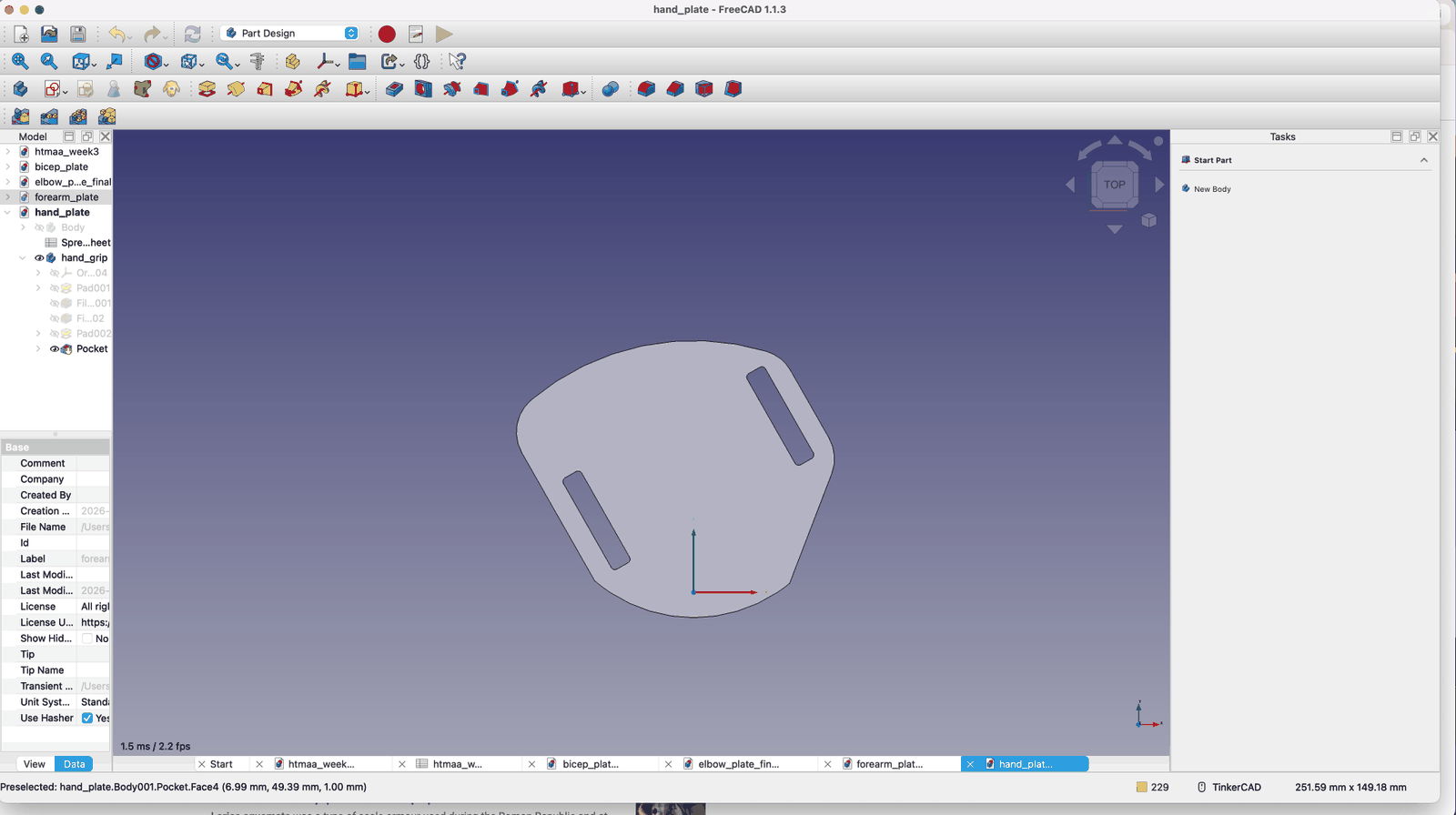This screenshot has height=815, width=1456.
Task: Open the measure caliper tool
Action: [258, 61]
